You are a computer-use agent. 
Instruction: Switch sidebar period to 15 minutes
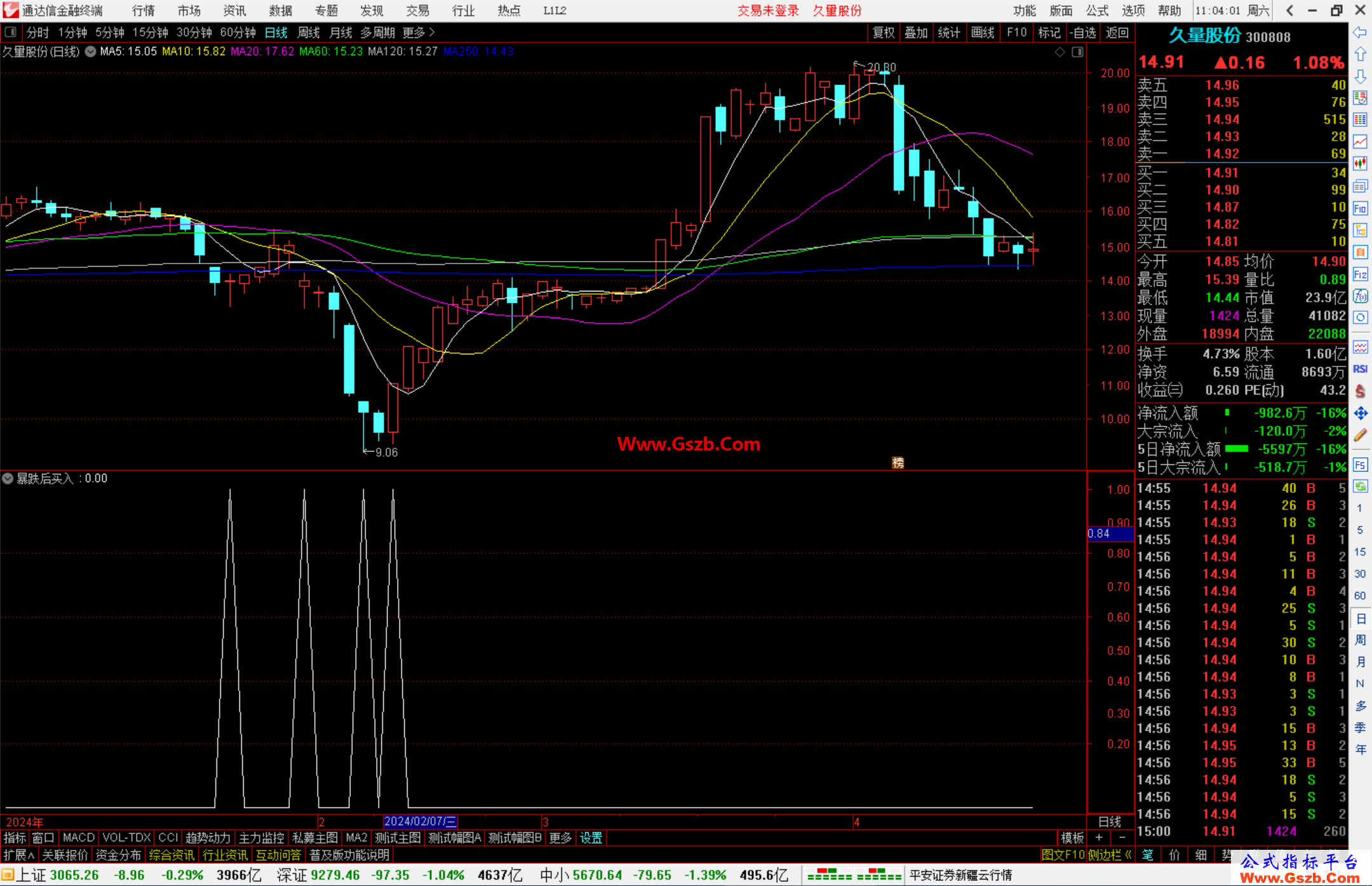[x=1359, y=552]
